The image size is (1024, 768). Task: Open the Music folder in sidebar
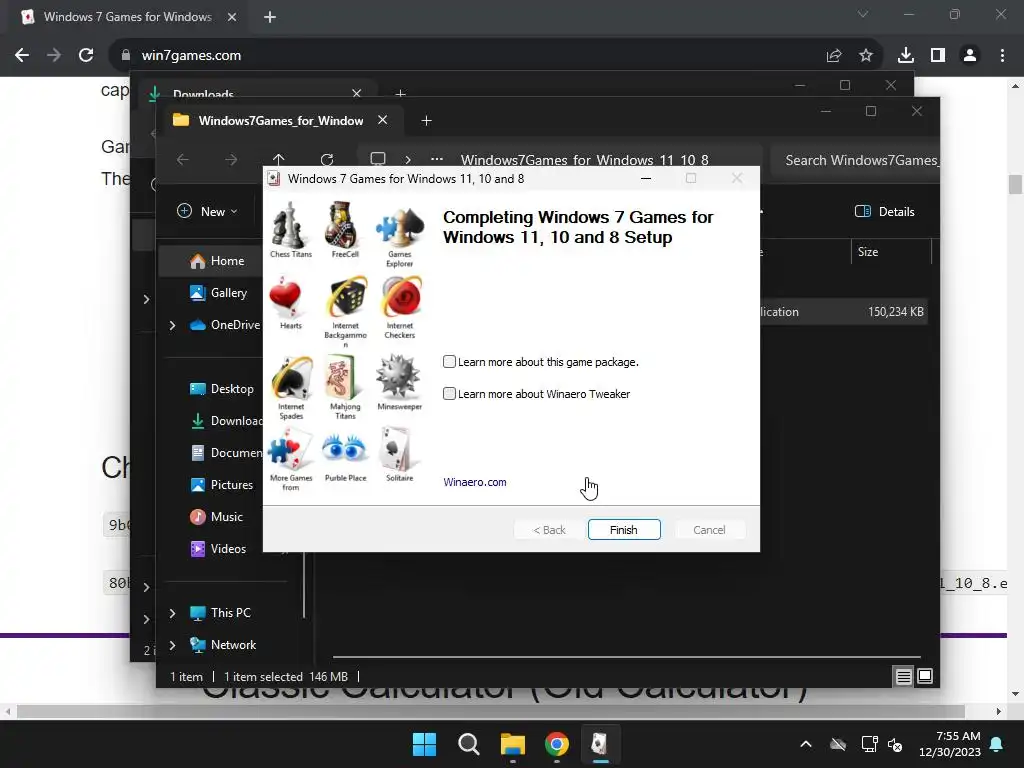pos(216,517)
